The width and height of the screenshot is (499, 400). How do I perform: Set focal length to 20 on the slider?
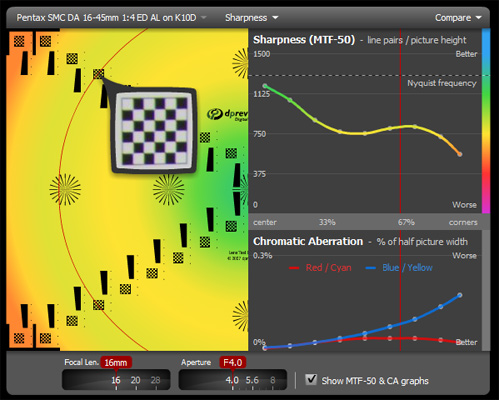(x=135, y=380)
